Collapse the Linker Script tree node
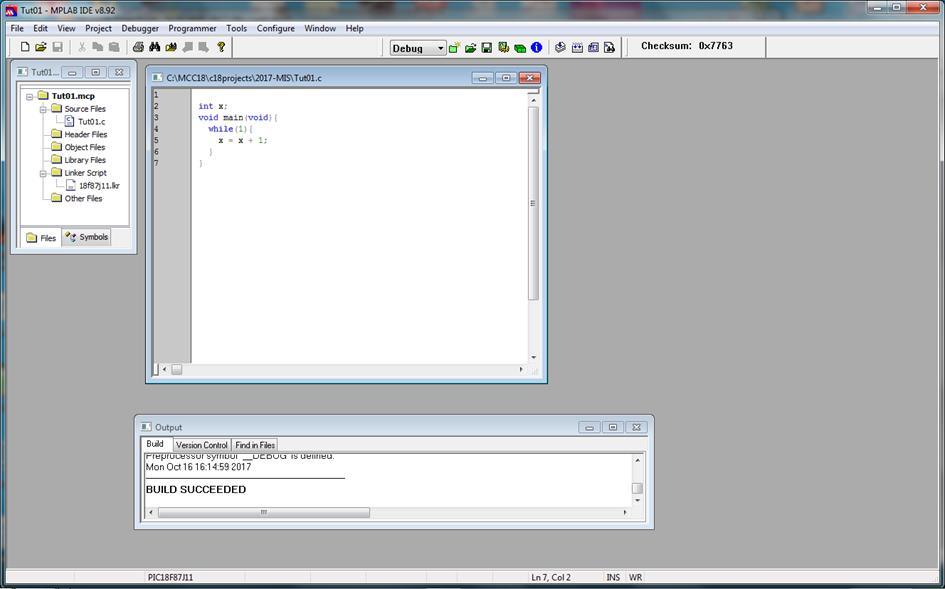Screen dimensions: 945x589 43,173
